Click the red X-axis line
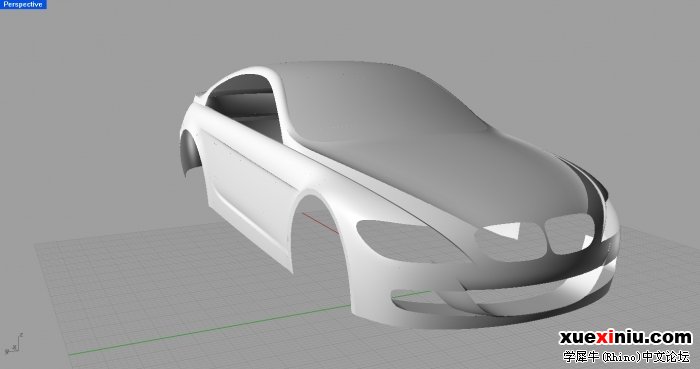 coord(320,223)
